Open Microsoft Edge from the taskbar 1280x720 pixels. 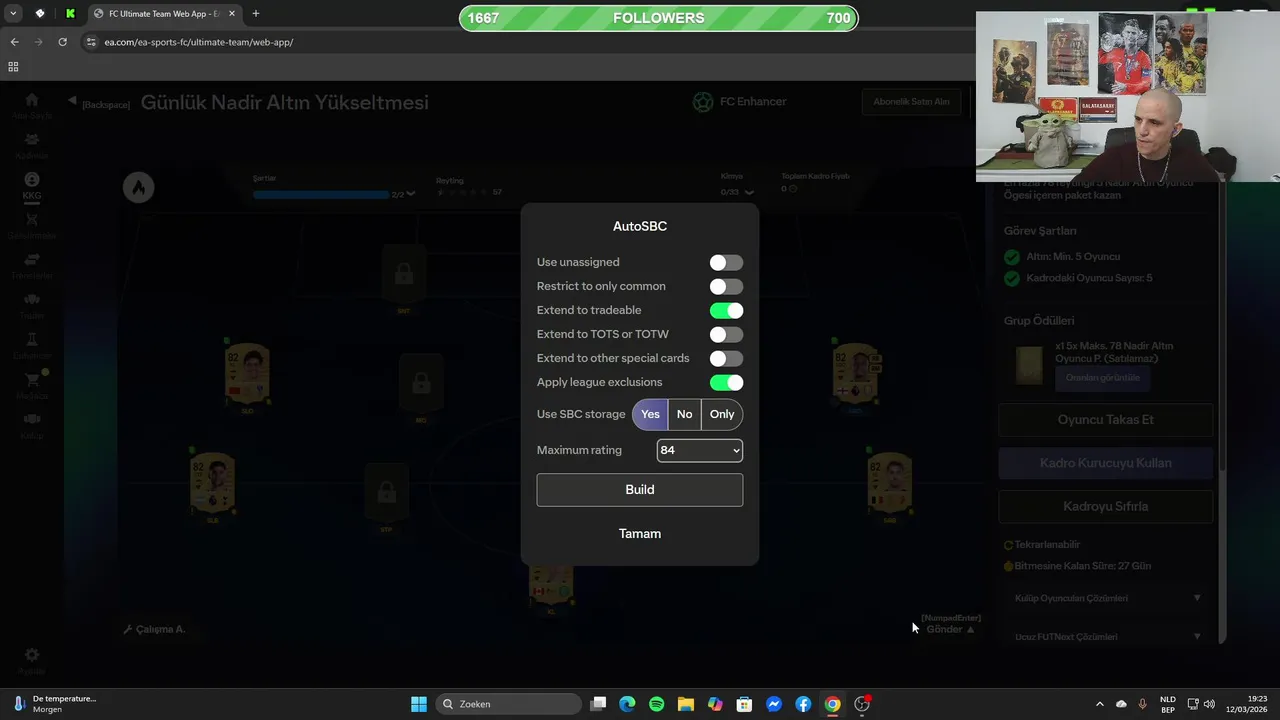point(627,704)
